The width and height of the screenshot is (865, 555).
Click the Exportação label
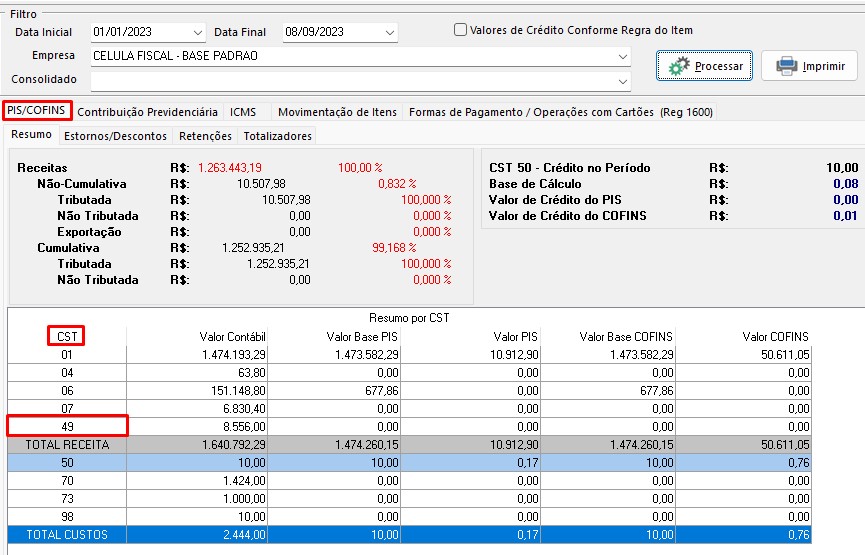tap(89, 232)
